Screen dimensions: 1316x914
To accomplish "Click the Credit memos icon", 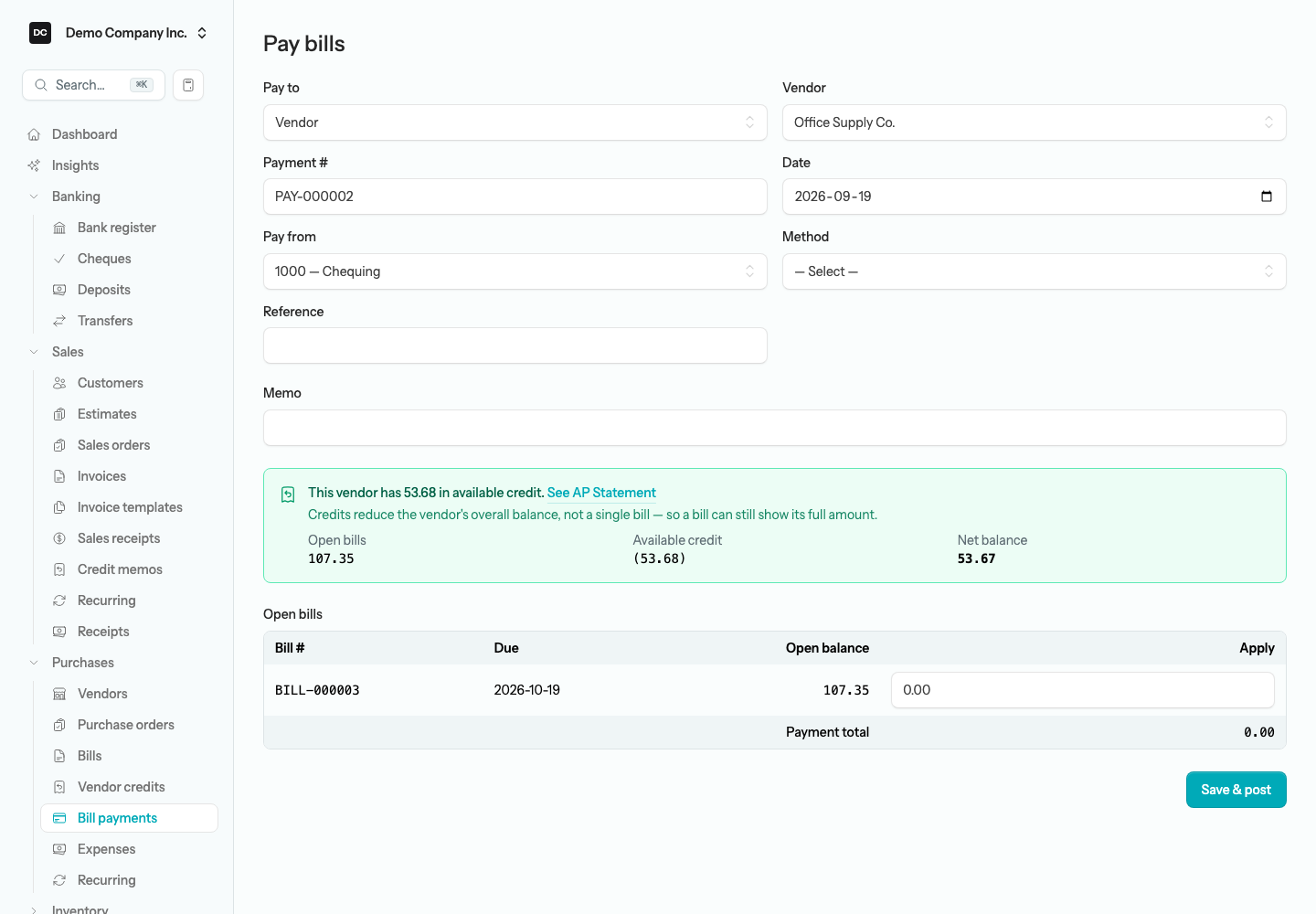I will tap(59, 569).
